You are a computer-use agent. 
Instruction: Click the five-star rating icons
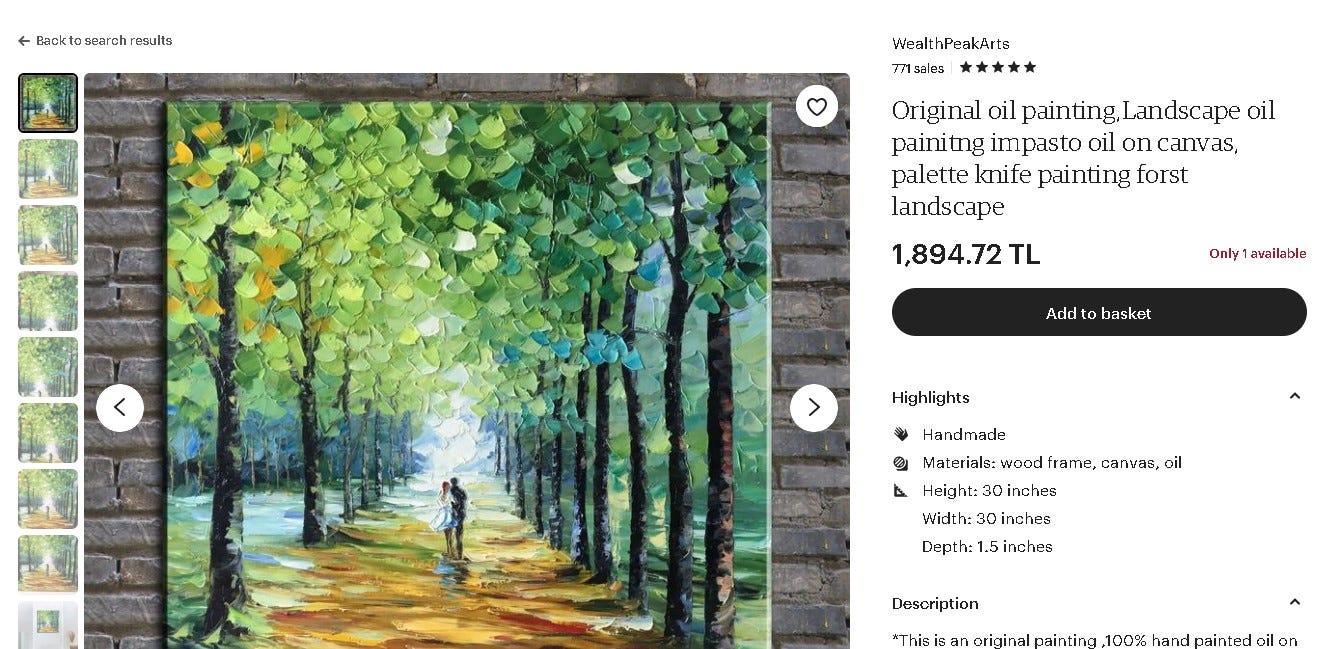[x=998, y=68]
